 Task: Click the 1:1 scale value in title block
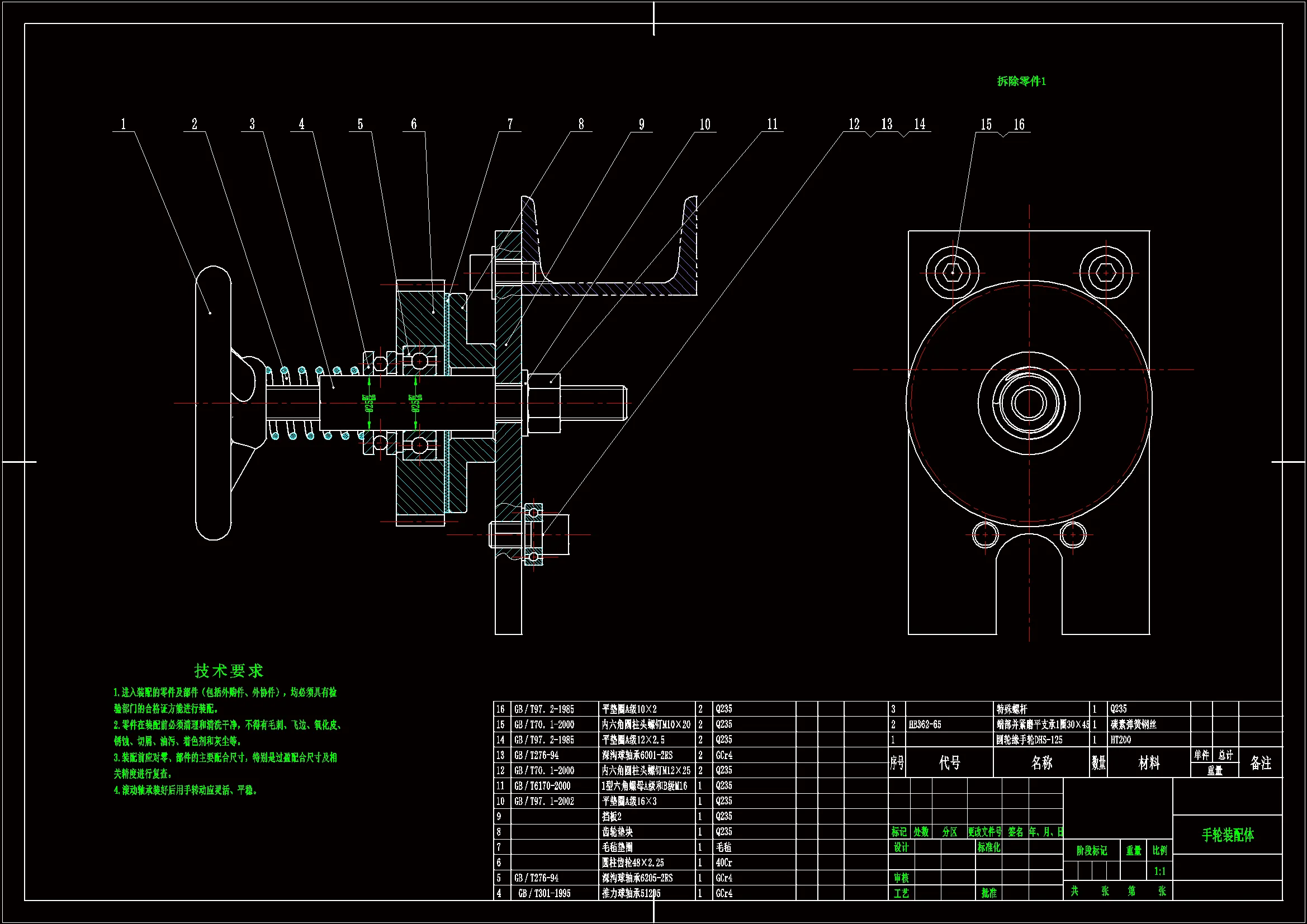click(x=1159, y=871)
